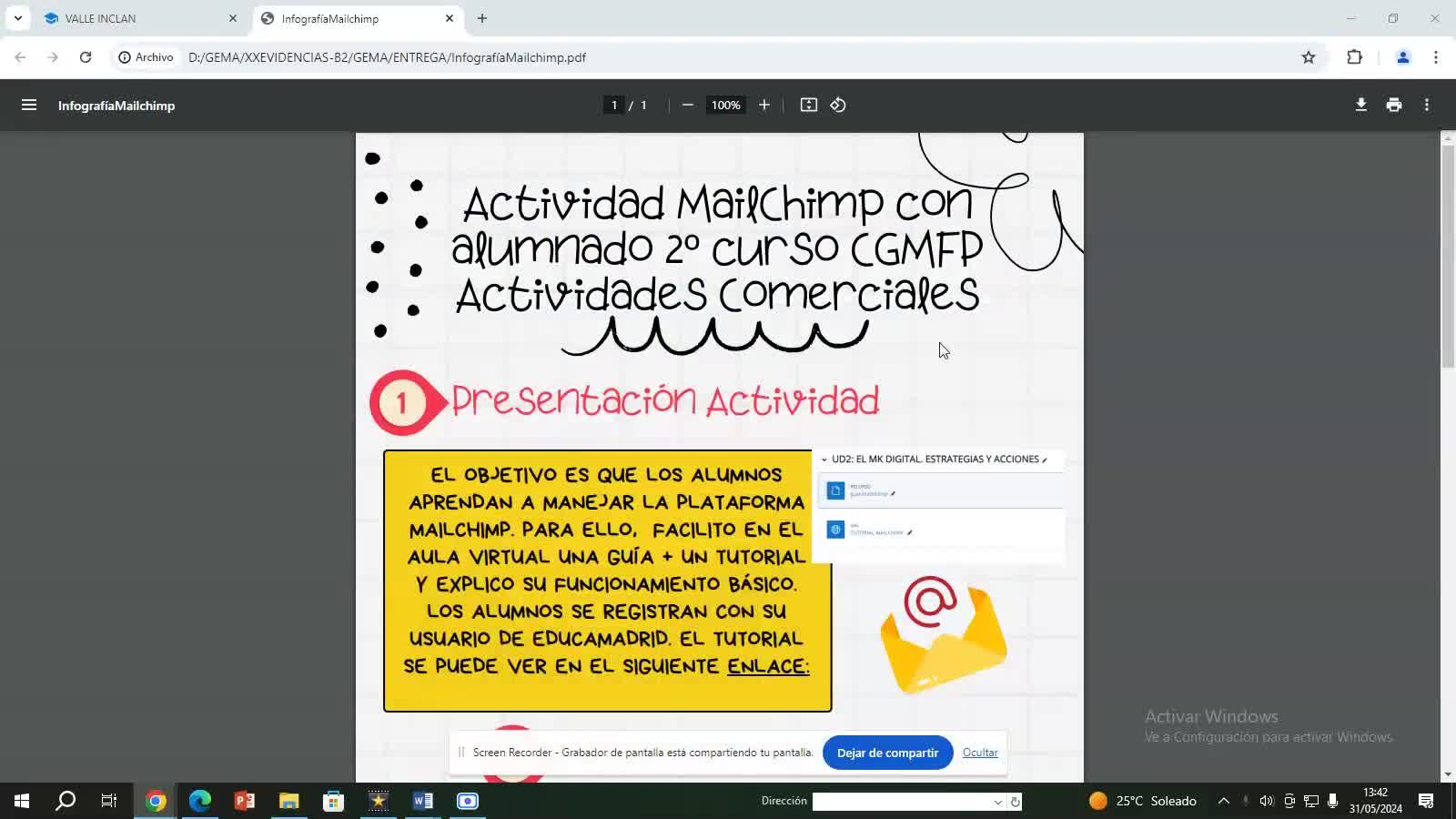Zoom in the PDF document

click(x=764, y=106)
